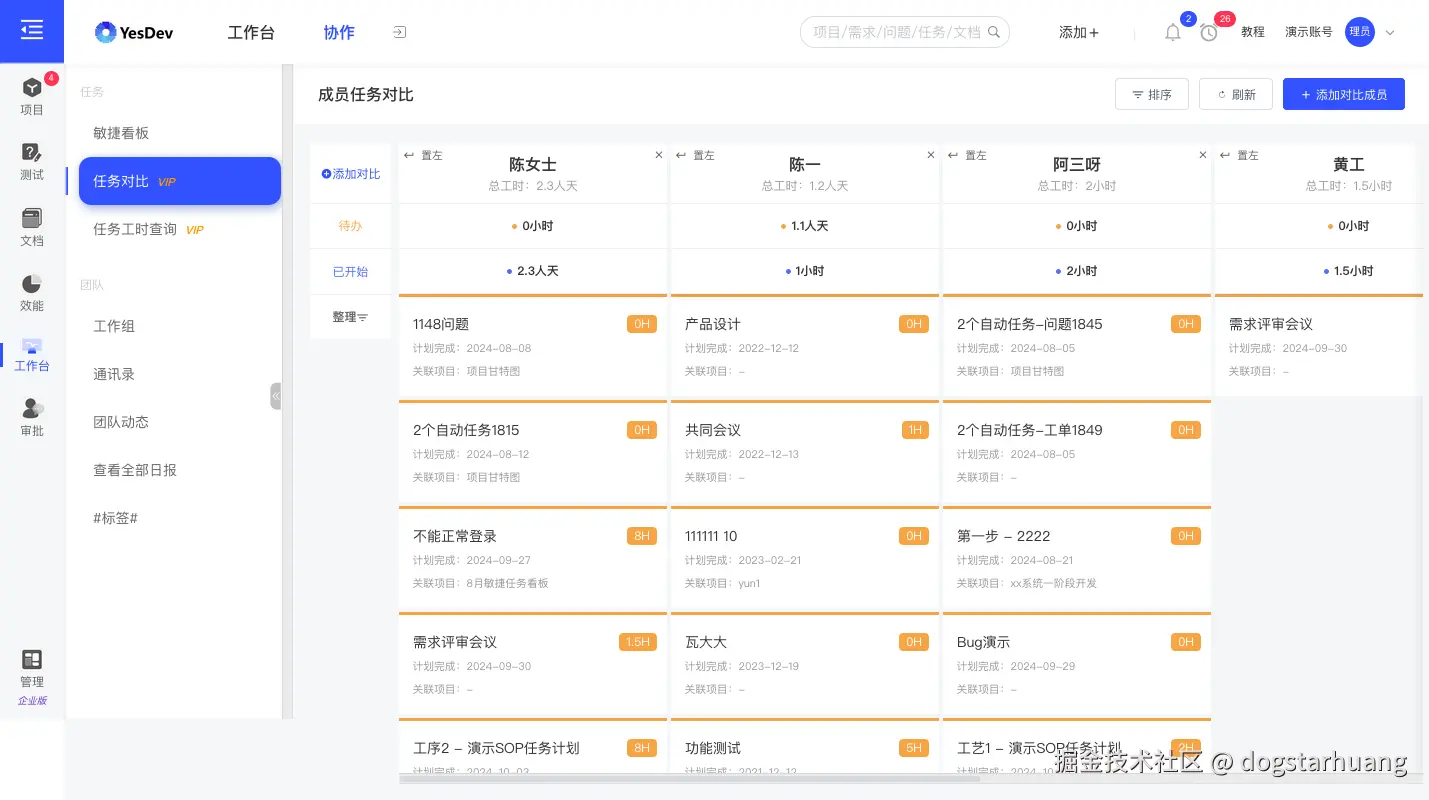Screen dimensions: 1429x800
Task: Select the 待办 tab
Action: (x=350, y=226)
